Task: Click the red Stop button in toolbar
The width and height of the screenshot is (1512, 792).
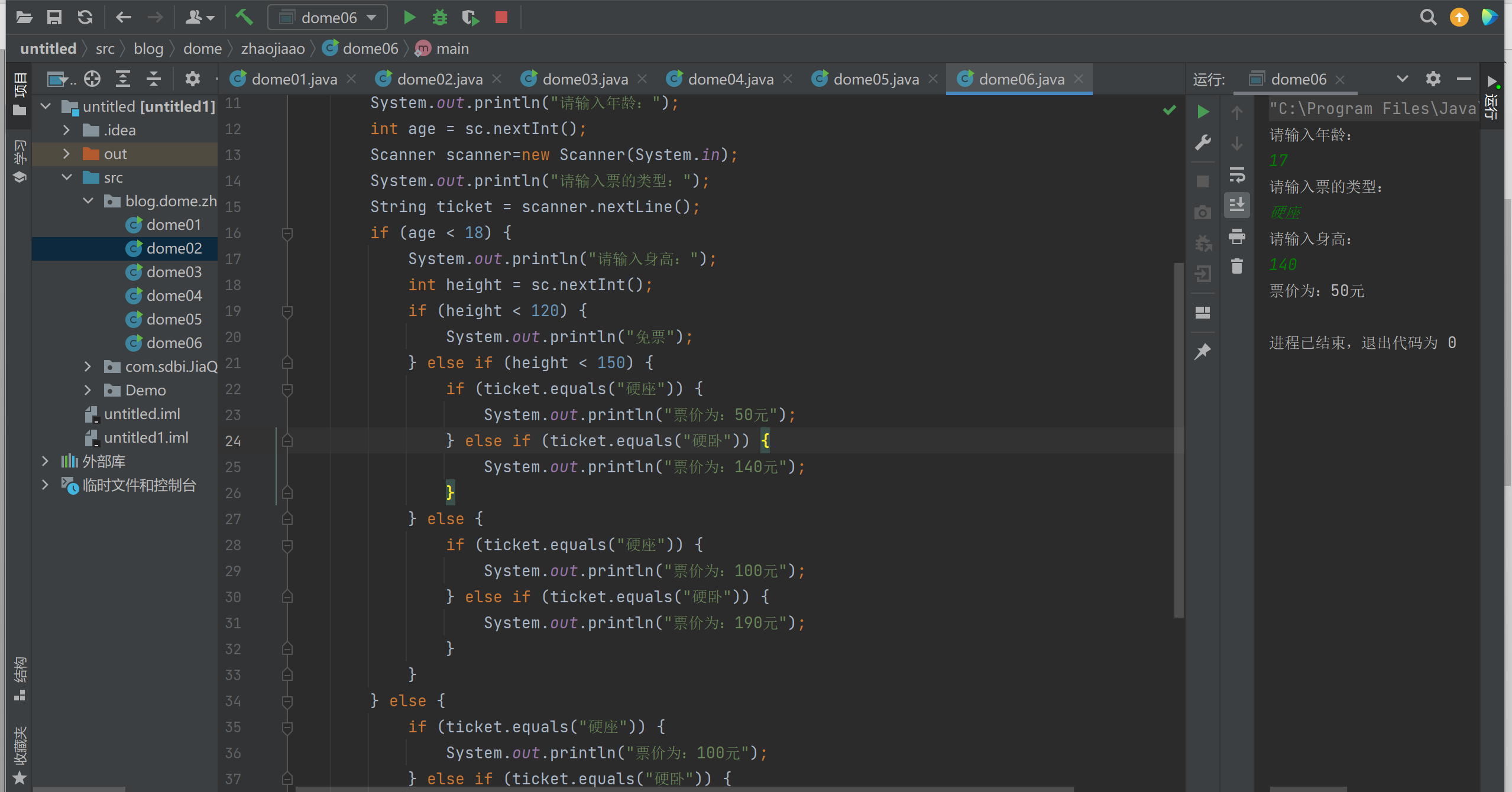Action: click(x=501, y=17)
